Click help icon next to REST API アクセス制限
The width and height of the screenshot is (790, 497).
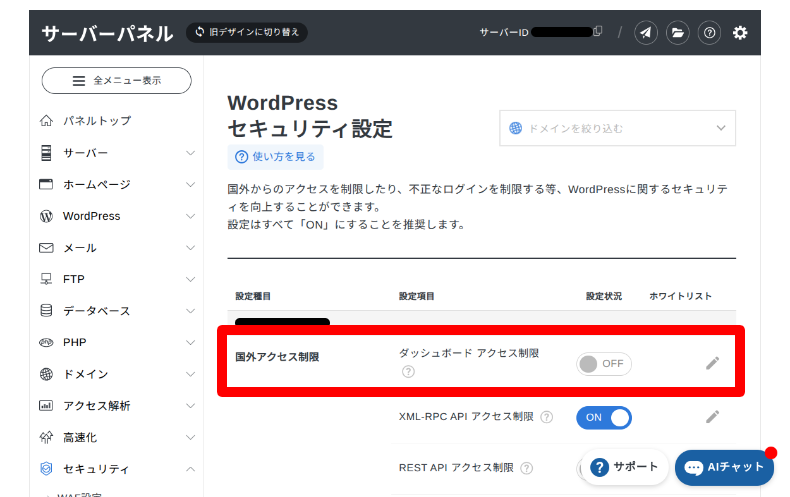(x=526, y=468)
